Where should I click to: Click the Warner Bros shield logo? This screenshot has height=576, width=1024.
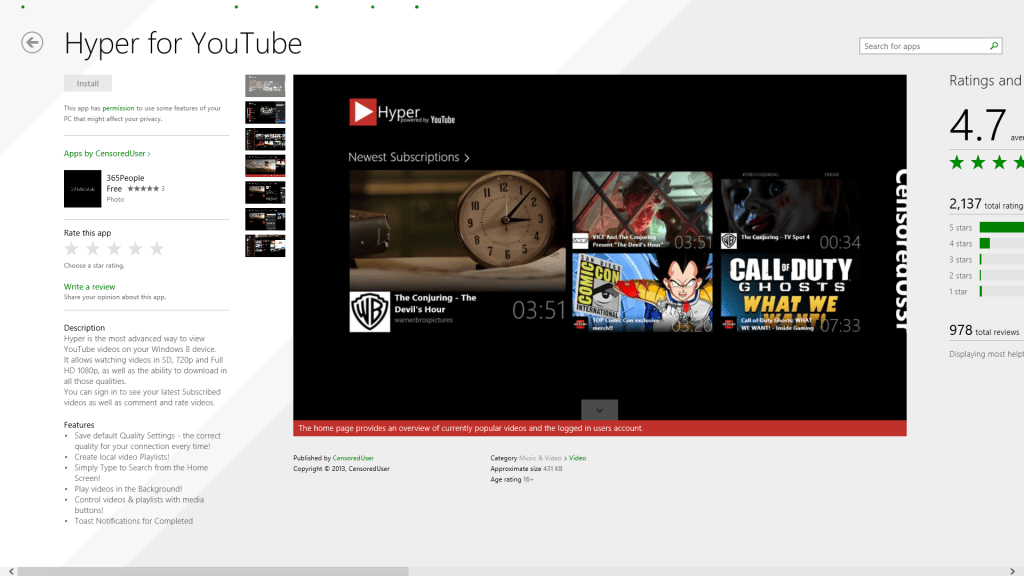click(370, 312)
